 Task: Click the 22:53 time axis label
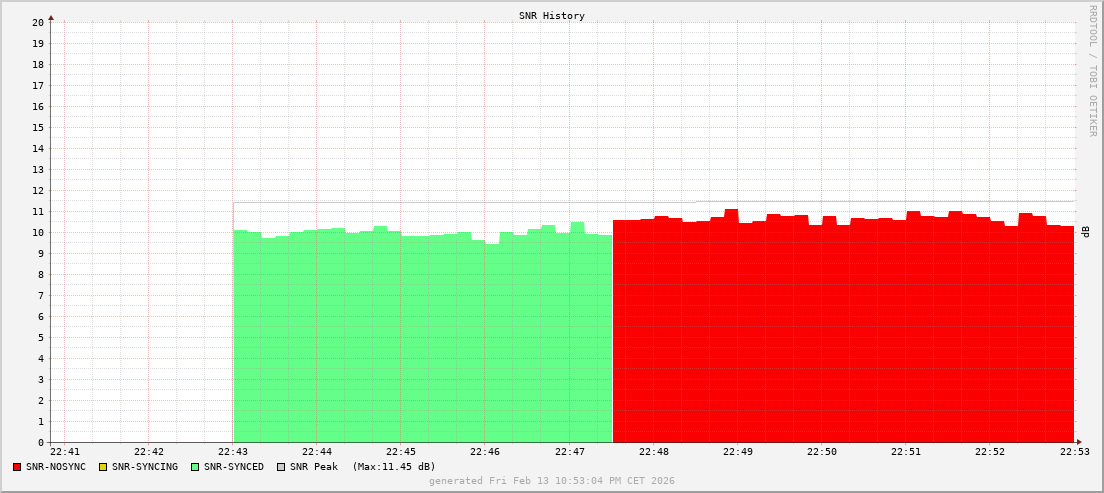tap(1073, 453)
